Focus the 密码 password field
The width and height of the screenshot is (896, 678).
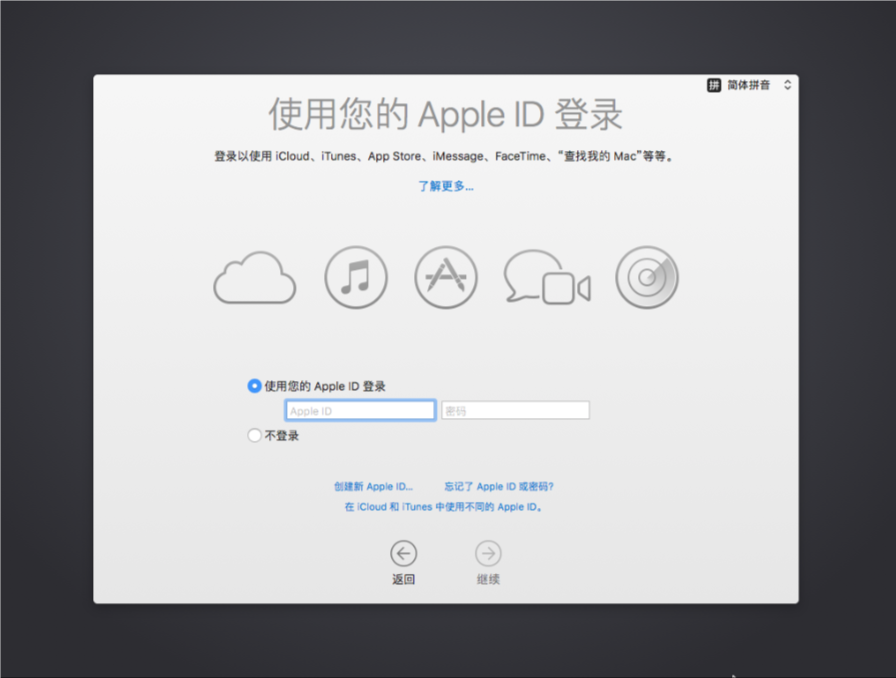(x=515, y=410)
